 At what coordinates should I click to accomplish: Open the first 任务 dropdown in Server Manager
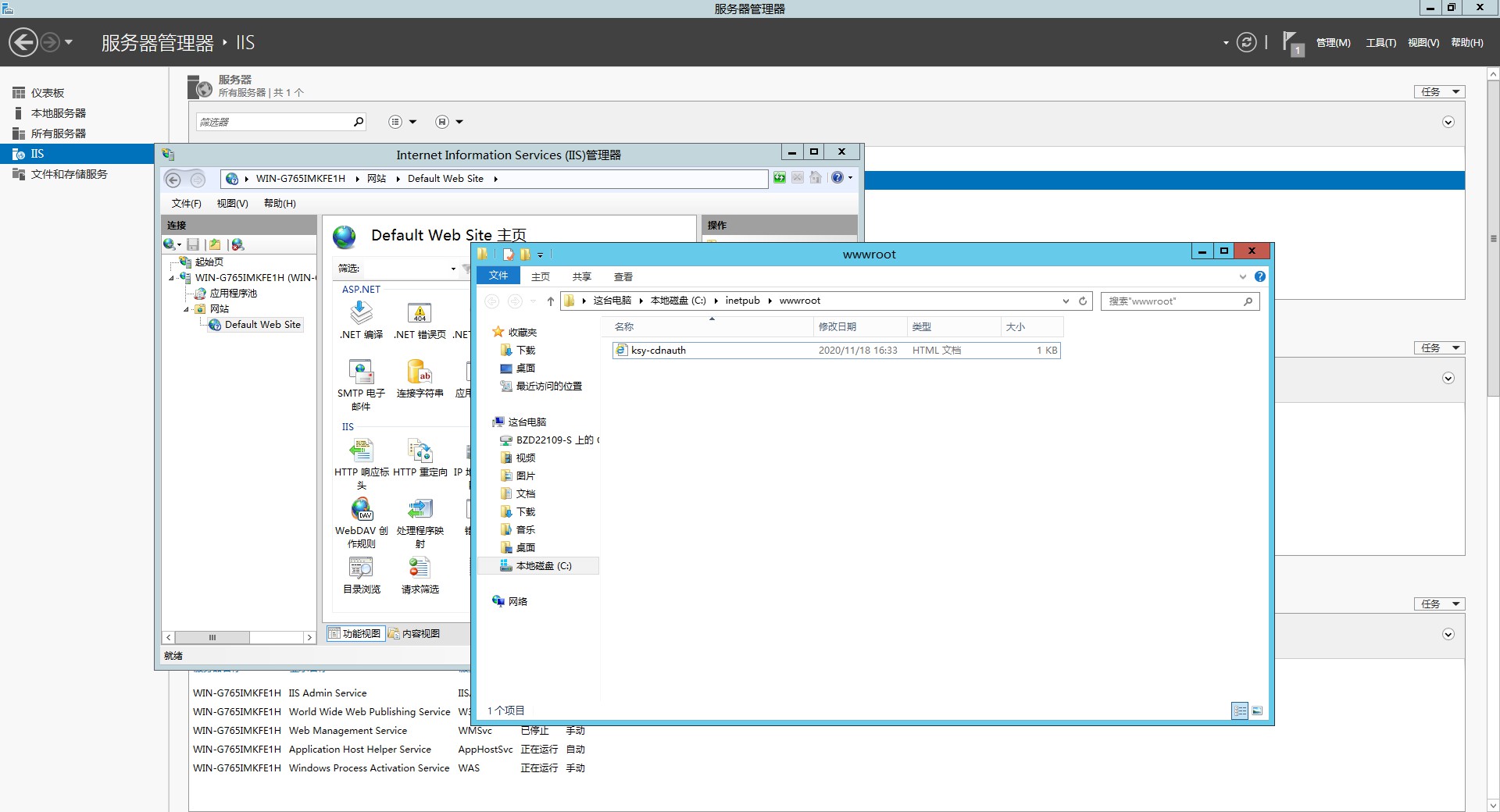[x=1438, y=92]
